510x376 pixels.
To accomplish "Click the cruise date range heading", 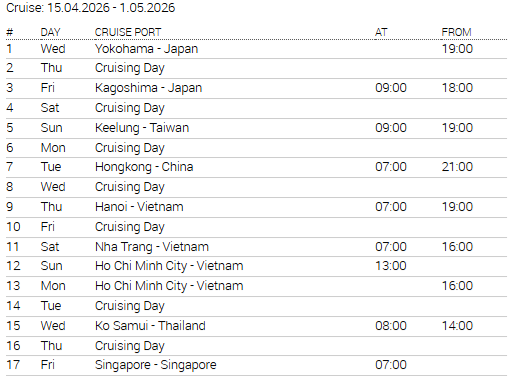I will (91, 8).
